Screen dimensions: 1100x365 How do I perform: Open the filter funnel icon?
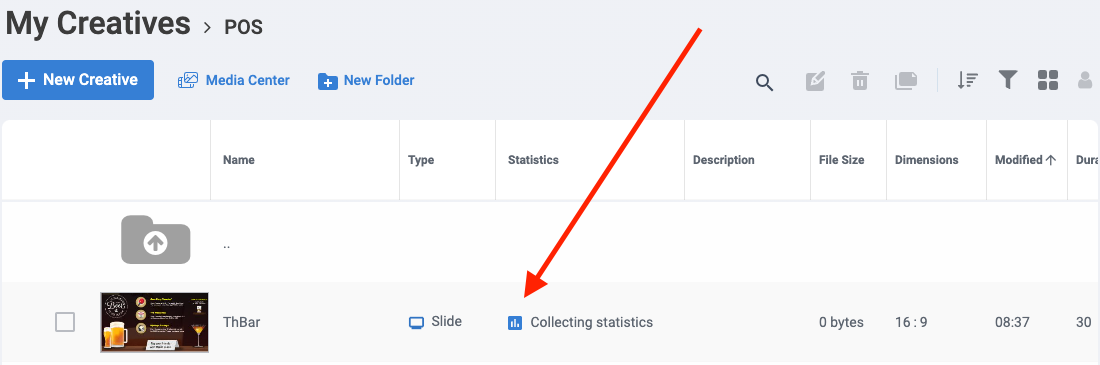tap(1008, 80)
